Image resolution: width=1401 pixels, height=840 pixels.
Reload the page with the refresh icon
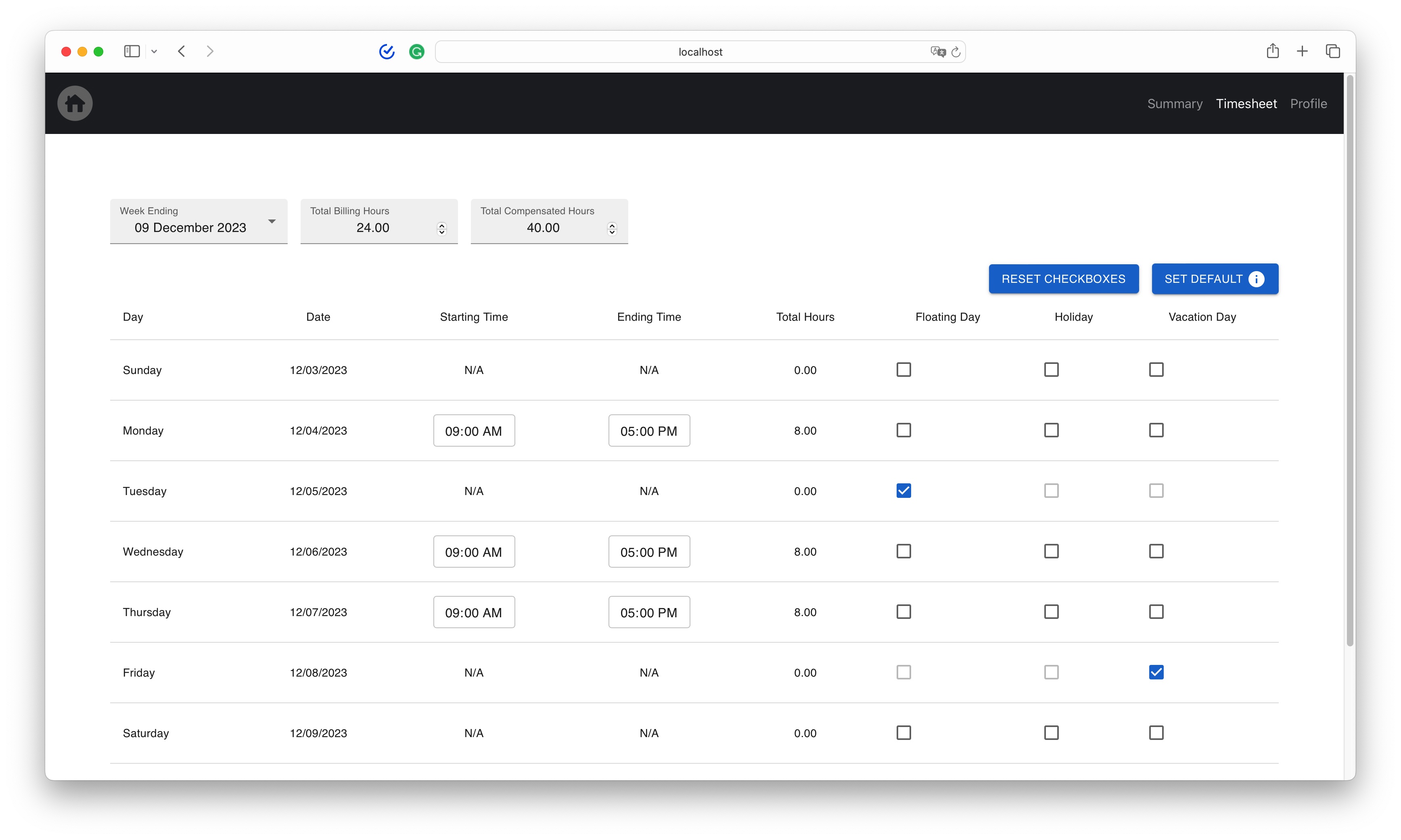[956, 52]
